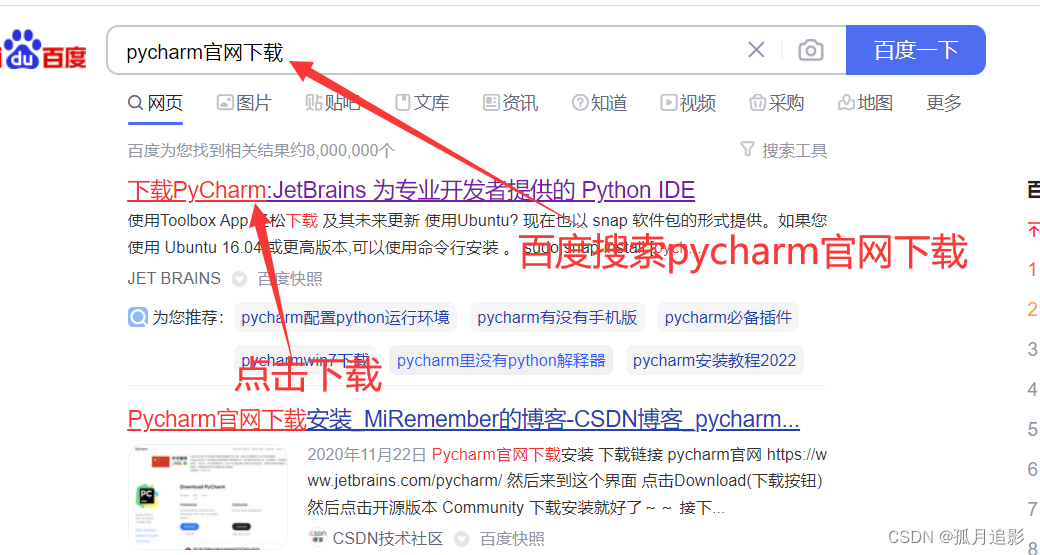This screenshot has width=1040, height=555.
Task: Click the 为您推荐 search icon
Action: click(x=137, y=317)
